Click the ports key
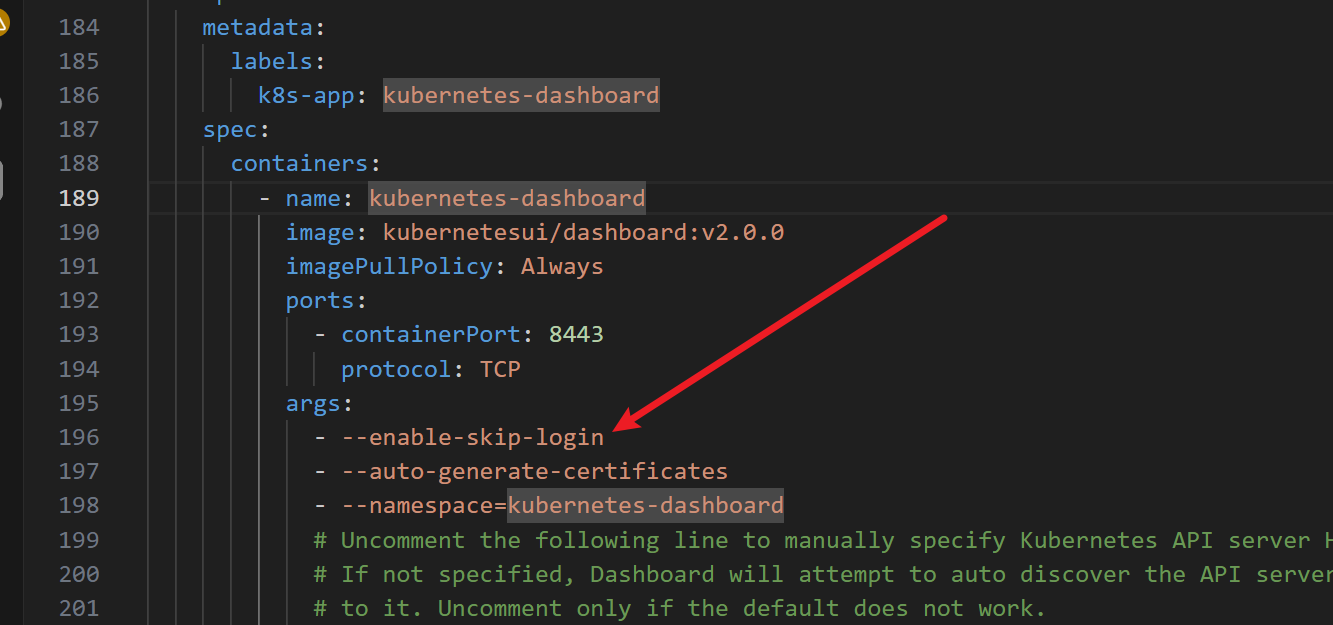The width and height of the screenshot is (1333, 625). [320, 300]
